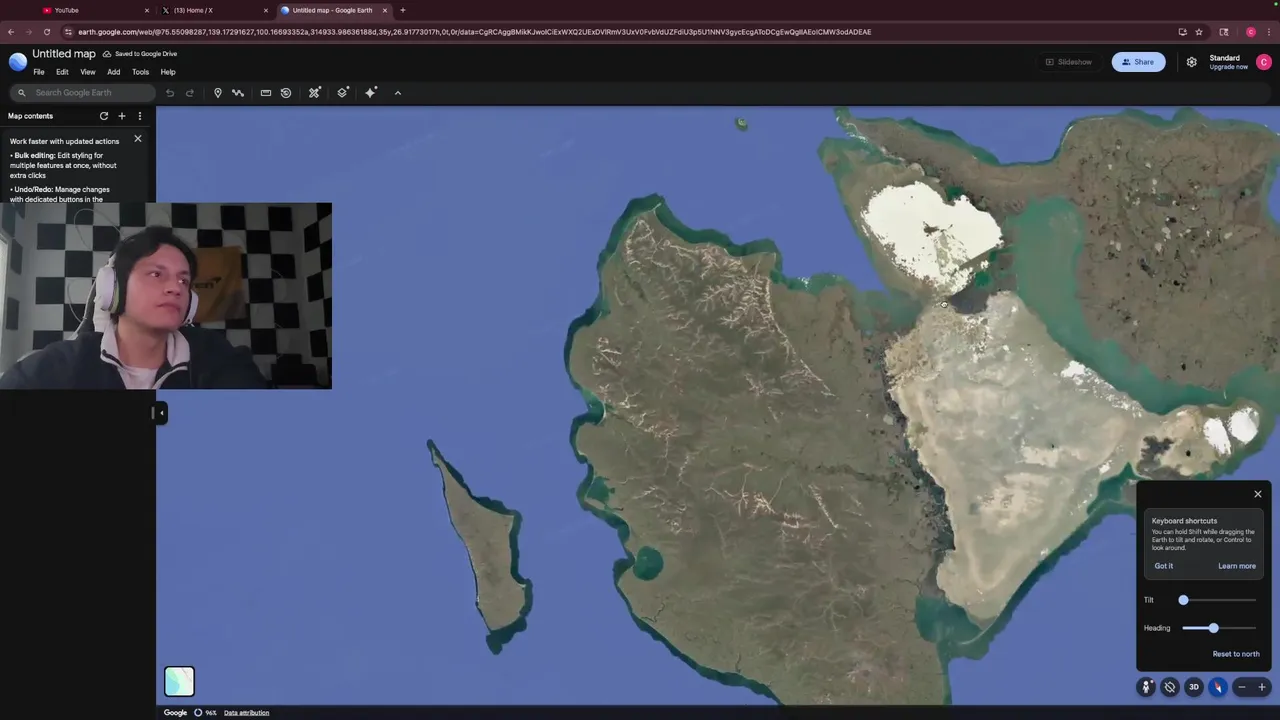Screen dimensions: 1280x720
Task: Click the Search Google Earth field
Action: pyautogui.click(x=82, y=93)
